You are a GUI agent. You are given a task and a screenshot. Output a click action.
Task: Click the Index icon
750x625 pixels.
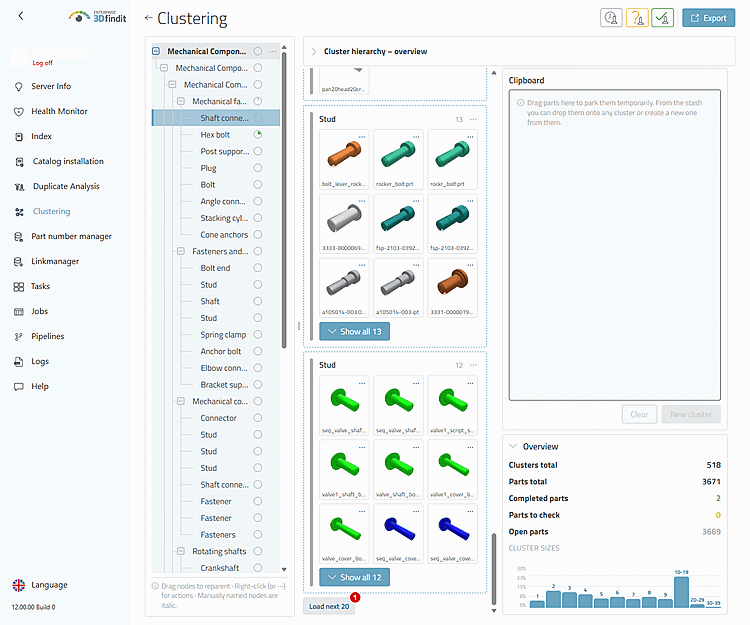click(x=19, y=137)
